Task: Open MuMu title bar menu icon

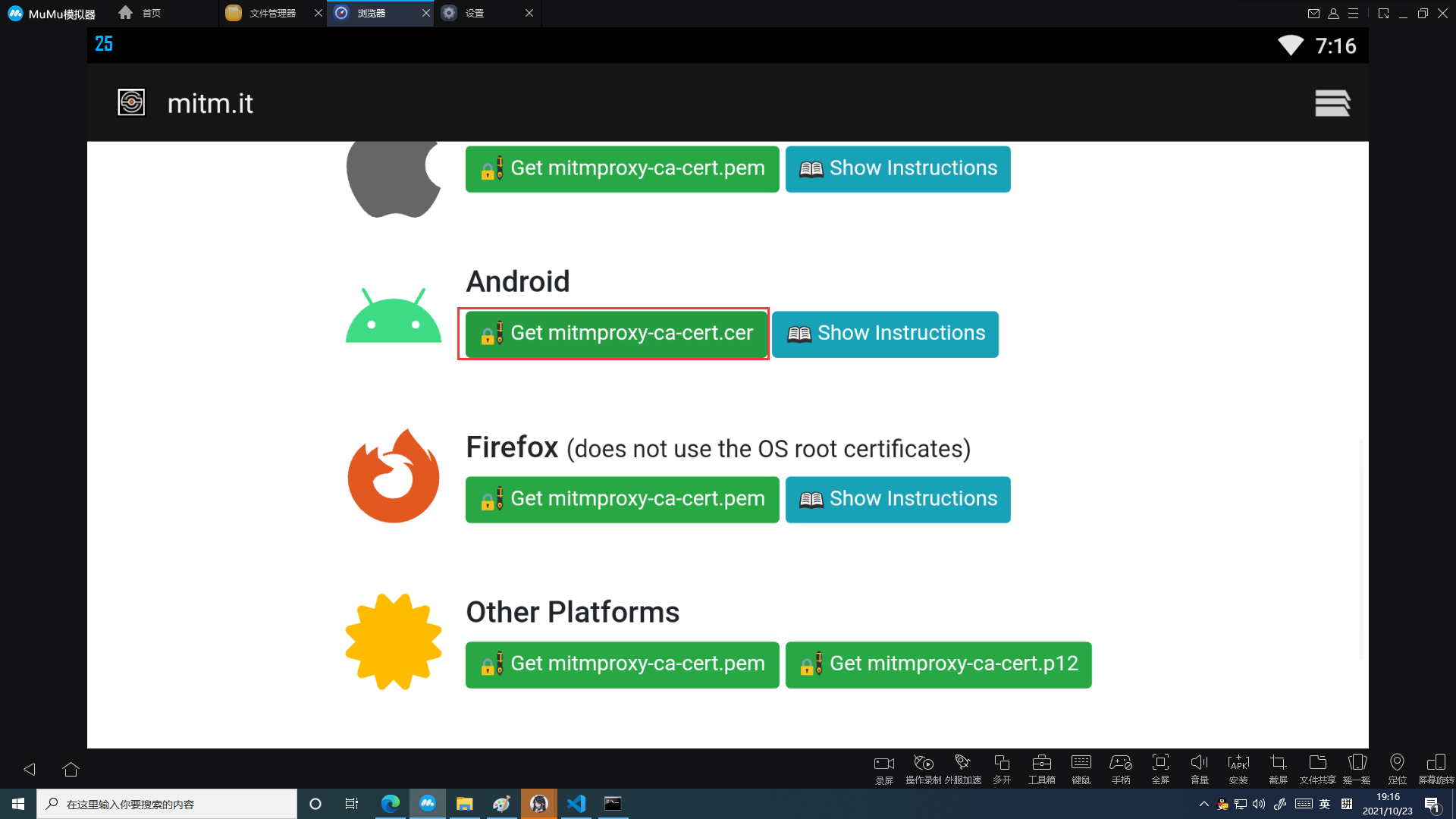Action: (1353, 13)
